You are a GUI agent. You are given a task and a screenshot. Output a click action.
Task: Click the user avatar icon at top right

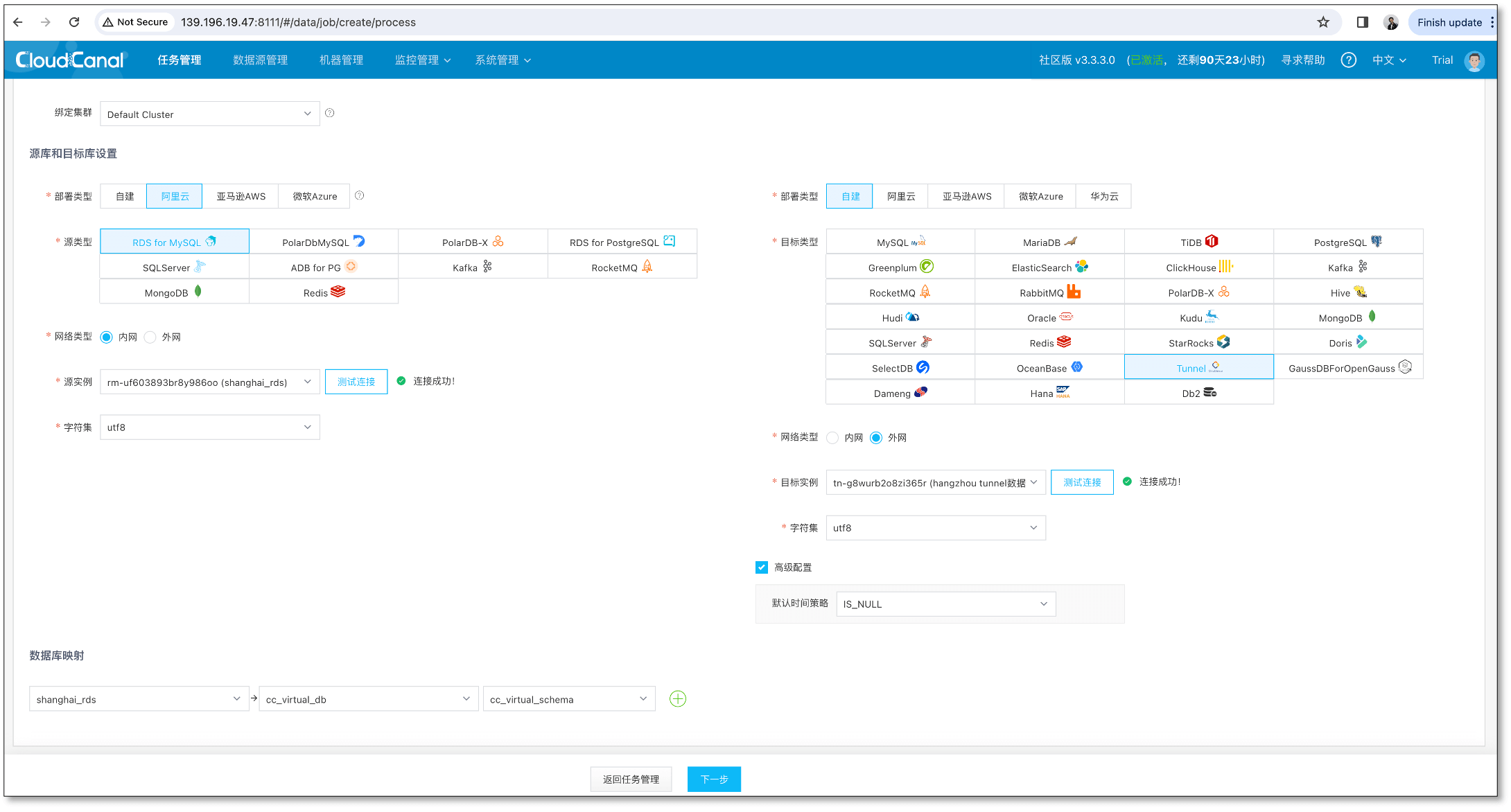coord(1474,60)
